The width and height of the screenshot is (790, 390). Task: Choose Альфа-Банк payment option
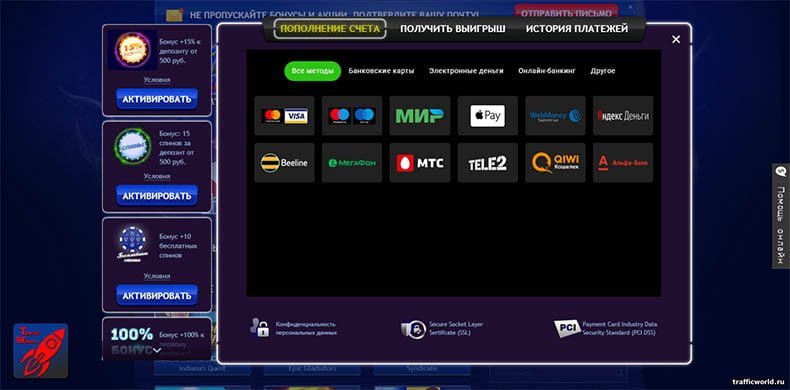[623, 163]
